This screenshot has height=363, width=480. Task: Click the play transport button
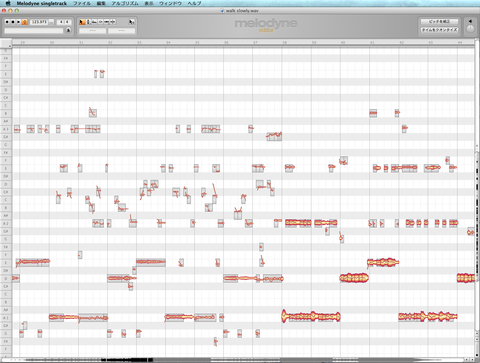point(18,22)
